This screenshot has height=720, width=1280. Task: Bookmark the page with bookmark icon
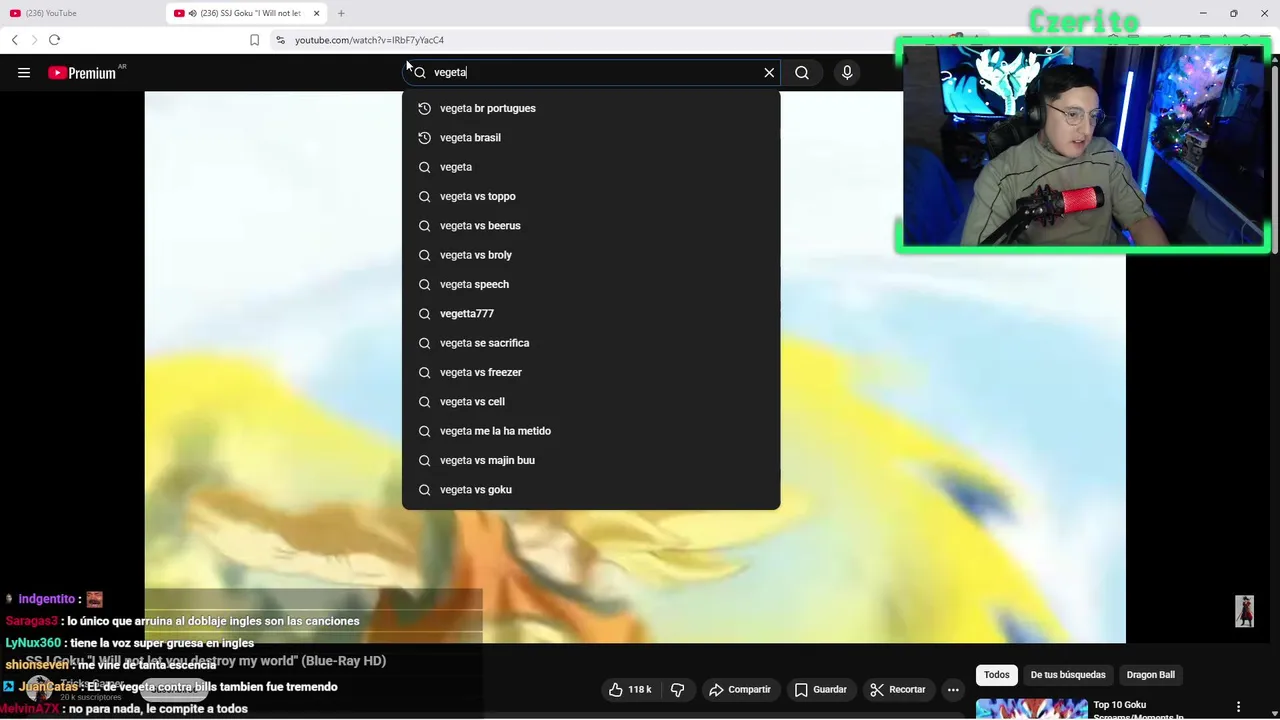pyautogui.click(x=254, y=40)
